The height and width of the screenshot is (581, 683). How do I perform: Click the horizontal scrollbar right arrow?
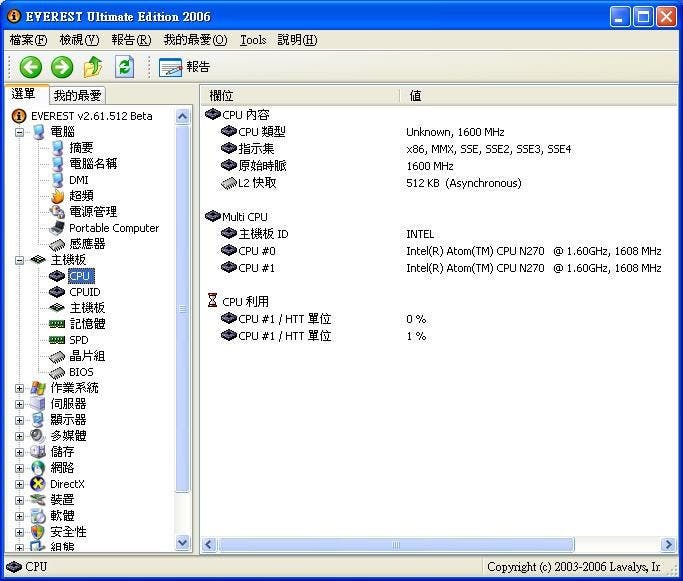[668, 544]
